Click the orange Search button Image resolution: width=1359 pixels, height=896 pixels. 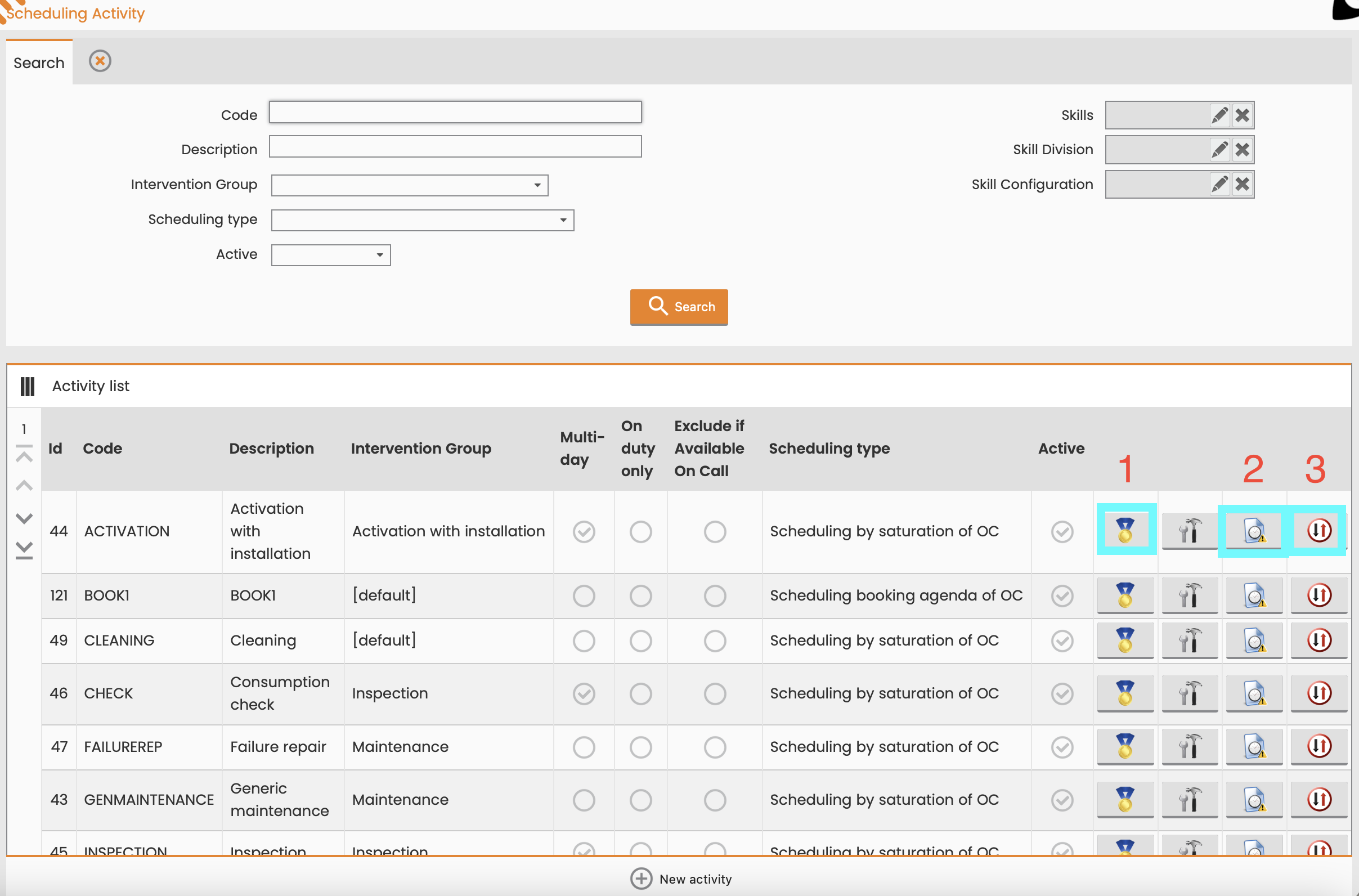tap(679, 307)
